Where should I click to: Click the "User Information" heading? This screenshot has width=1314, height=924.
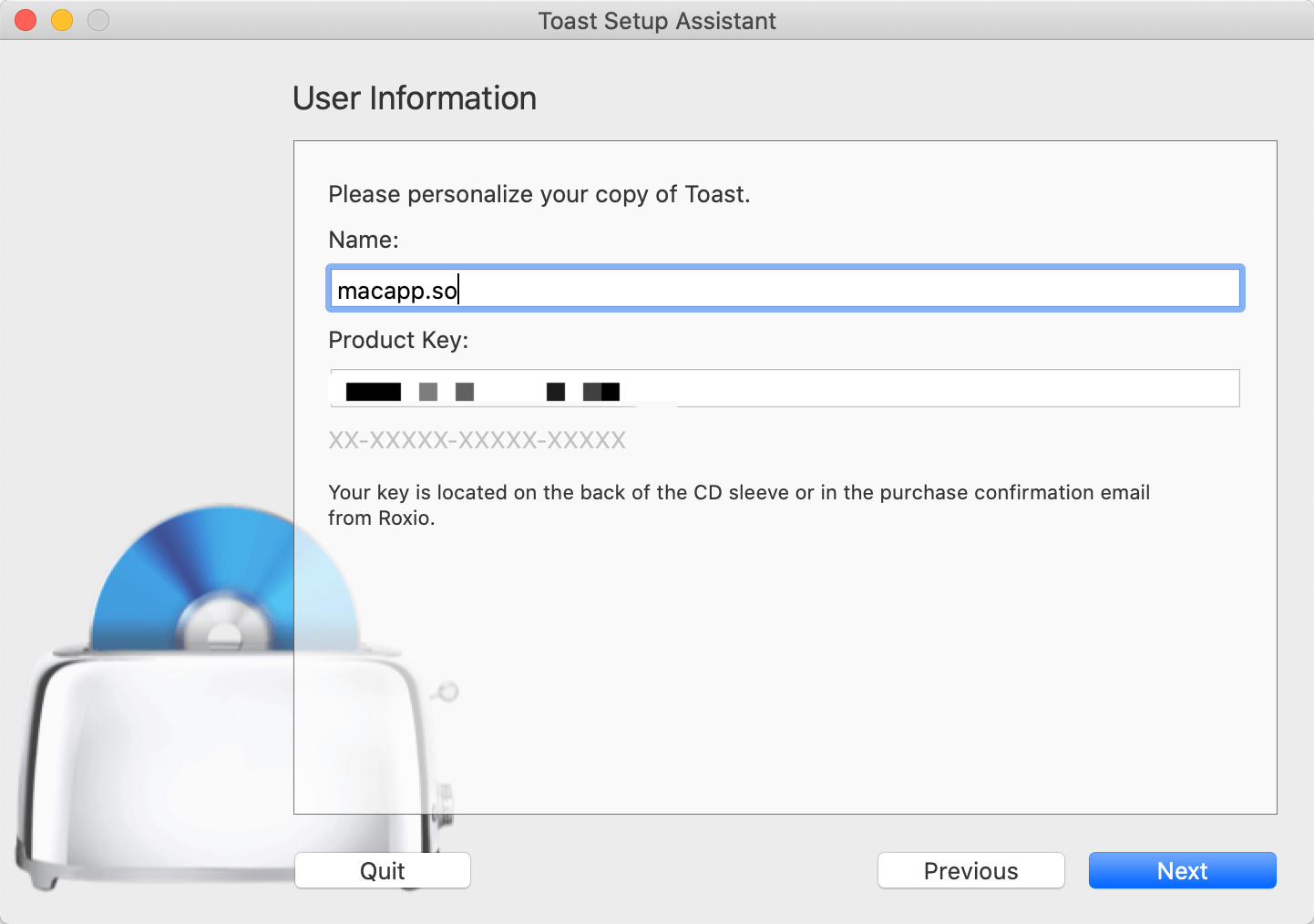pyautogui.click(x=415, y=98)
